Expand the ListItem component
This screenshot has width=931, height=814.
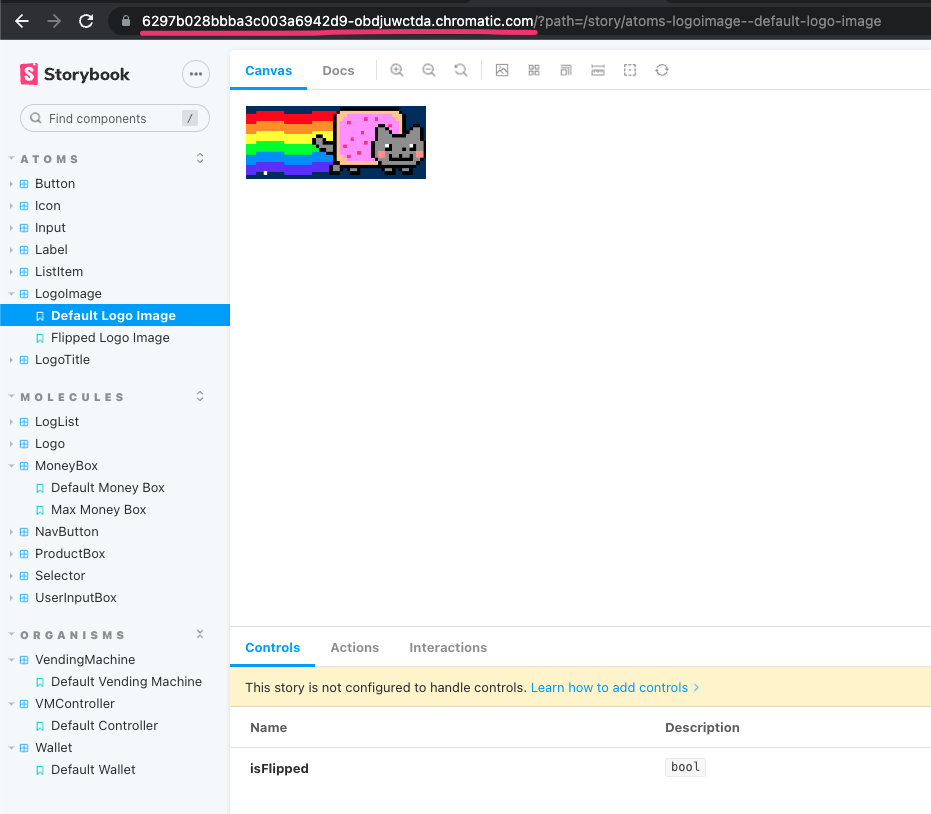[x=59, y=271]
